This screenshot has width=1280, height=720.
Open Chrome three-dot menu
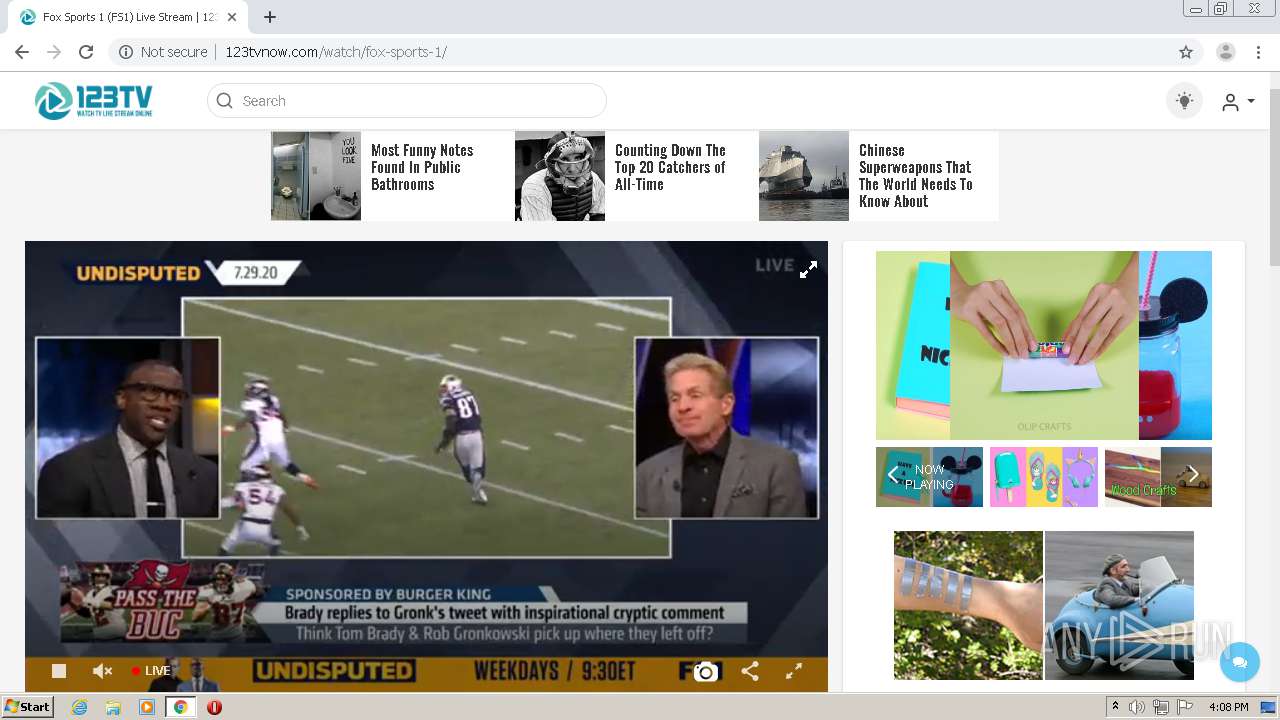pyautogui.click(x=1258, y=52)
